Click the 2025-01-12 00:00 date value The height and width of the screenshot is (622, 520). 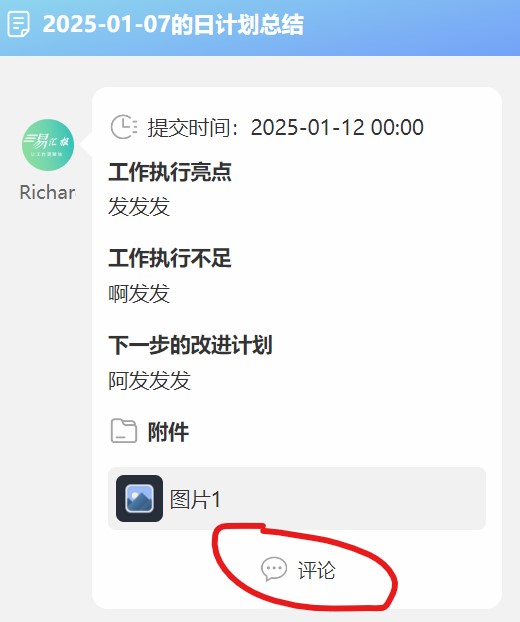337,127
